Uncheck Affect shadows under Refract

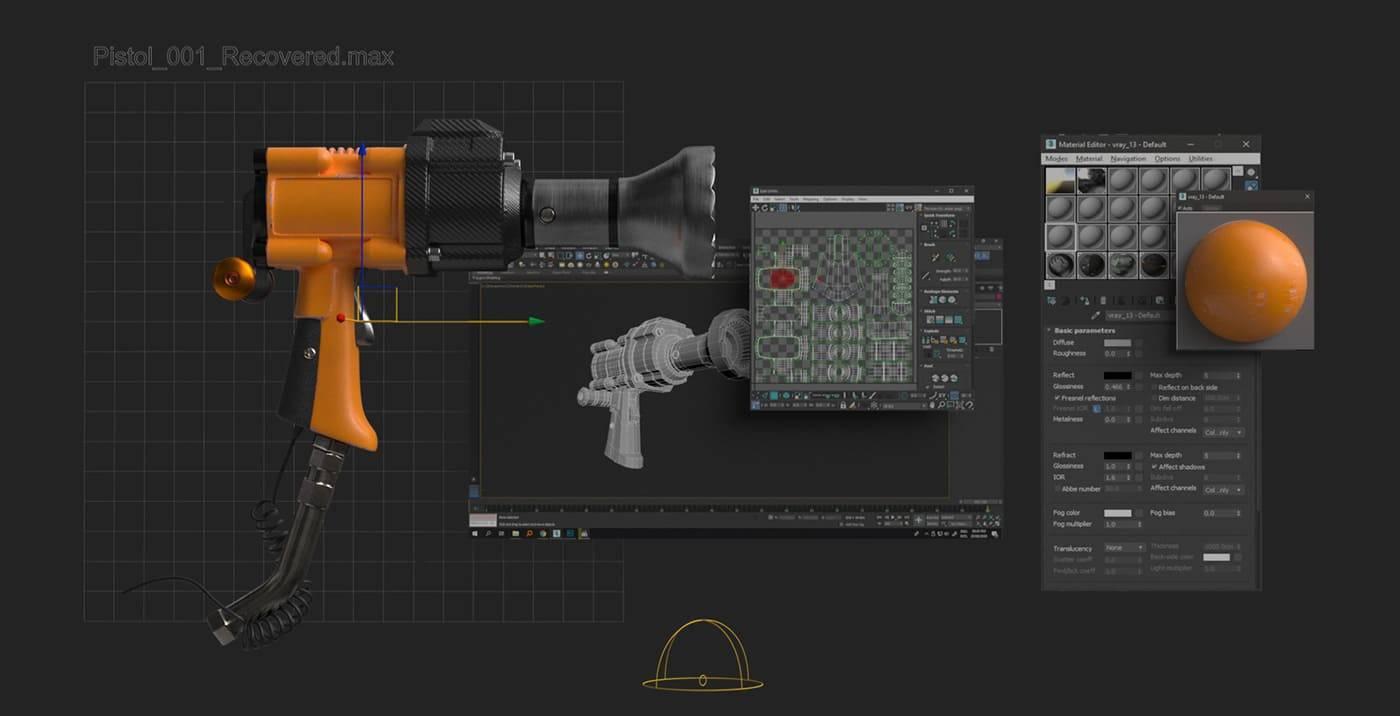click(1154, 467)
